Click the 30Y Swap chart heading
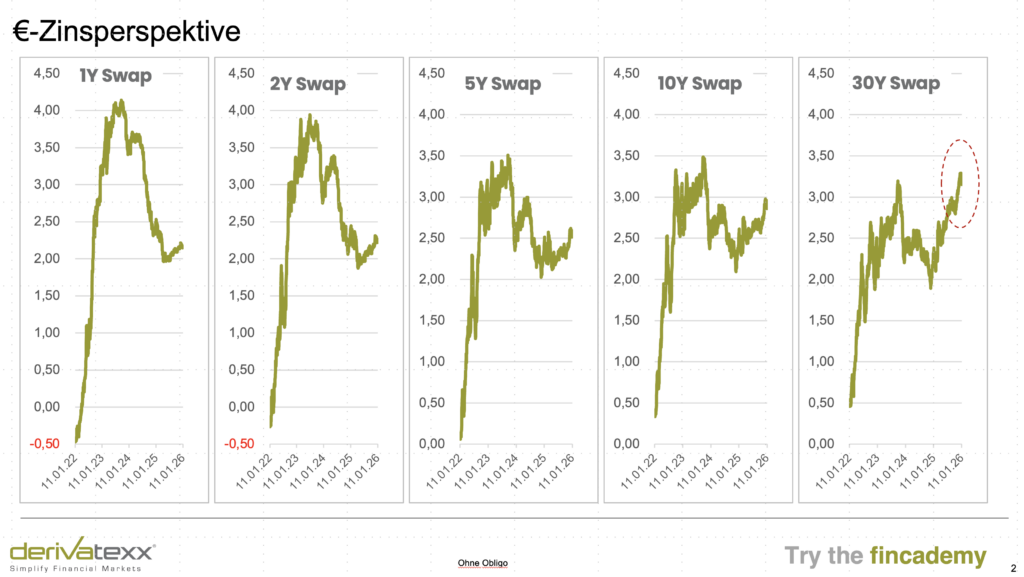Image resolution: width=1024 pixels, height=577 pixels. click(x=894, y=84)
